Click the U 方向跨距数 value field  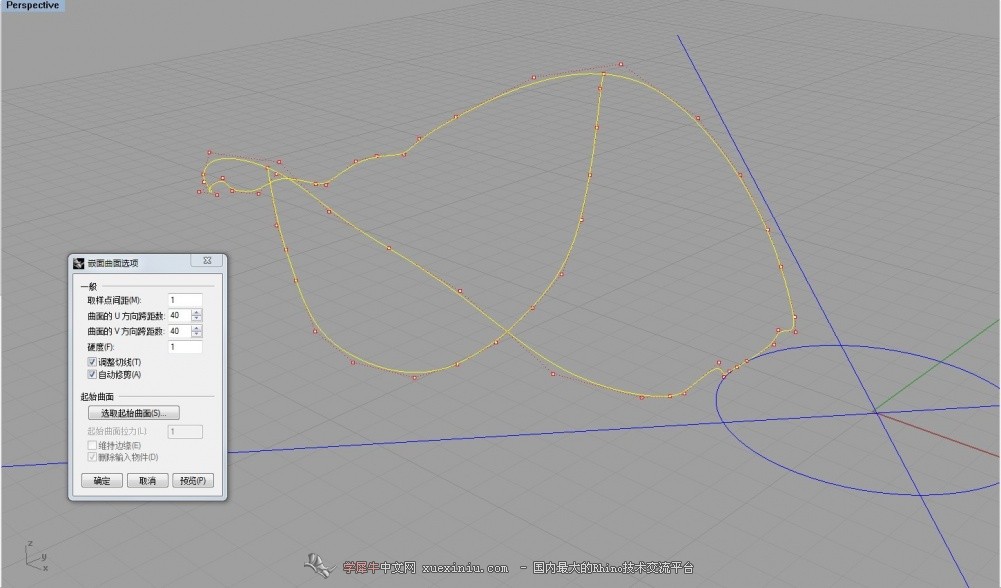coord(179,315)
